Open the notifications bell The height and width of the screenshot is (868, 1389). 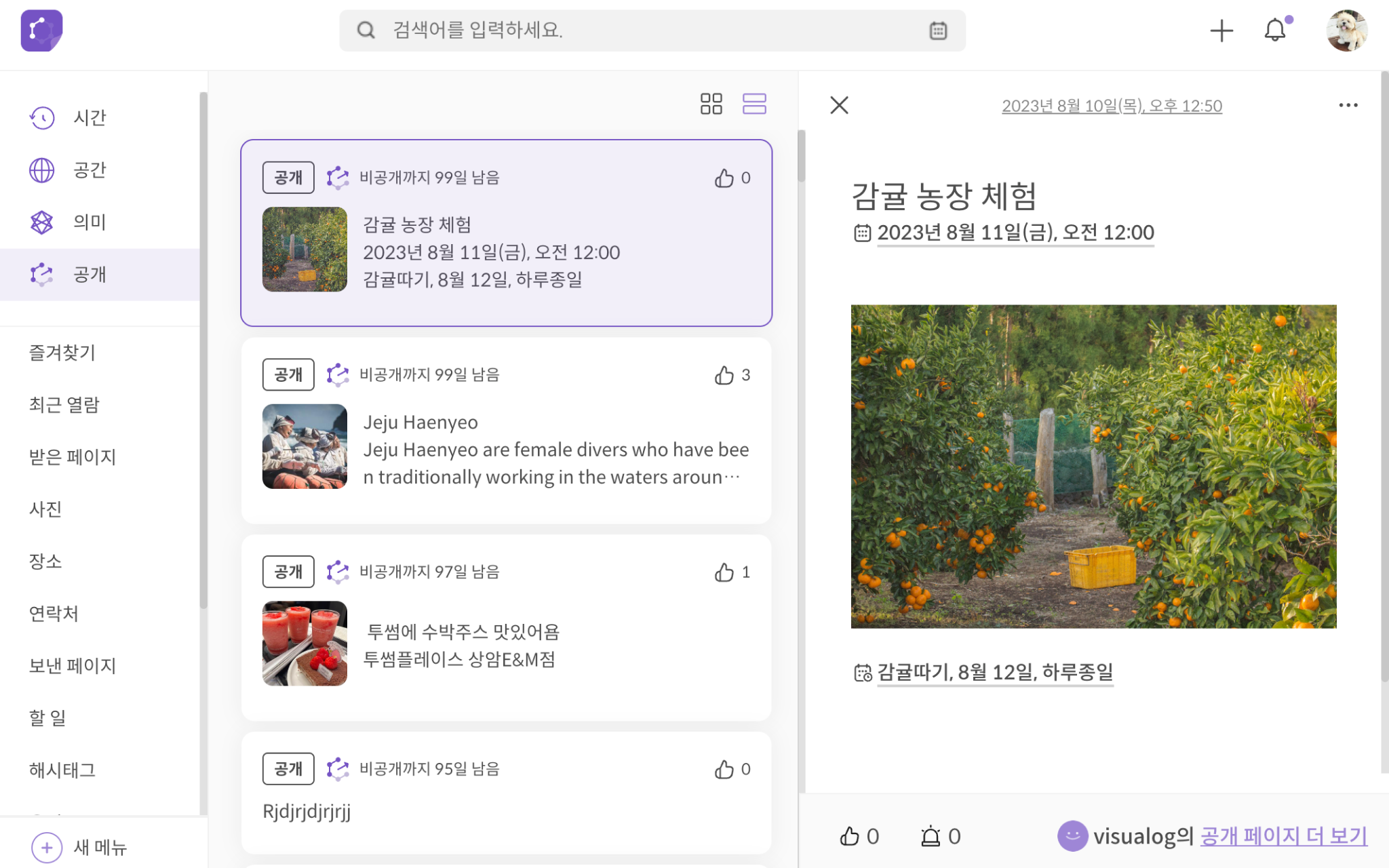click(x=1276, y=31)
